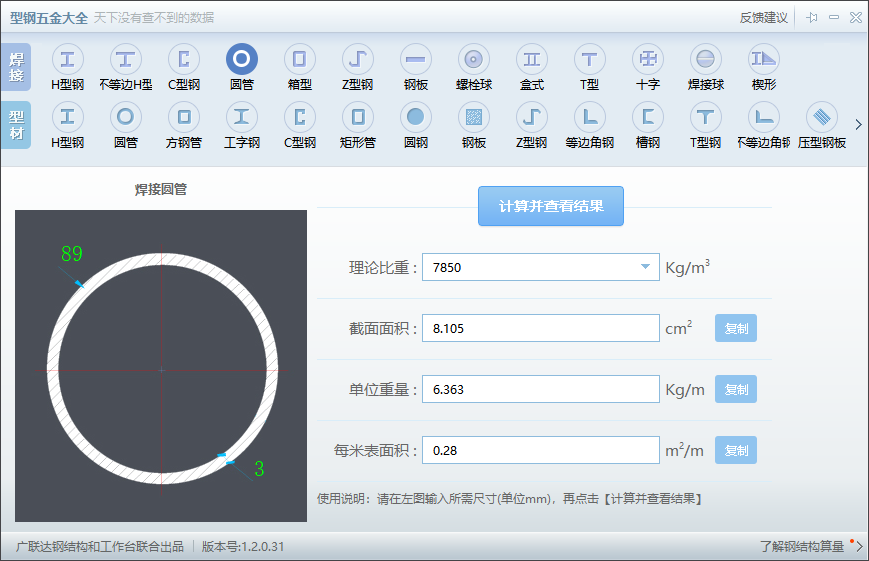Choose the 压型钢板 profiled sheet icon
Image resolution: width=869 pixels, height=561 pixels.
click(x=821, y=117)
